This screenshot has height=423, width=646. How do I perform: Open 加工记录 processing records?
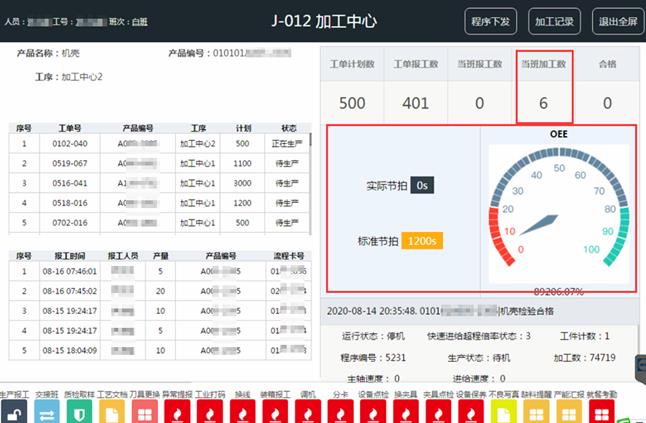554,21
